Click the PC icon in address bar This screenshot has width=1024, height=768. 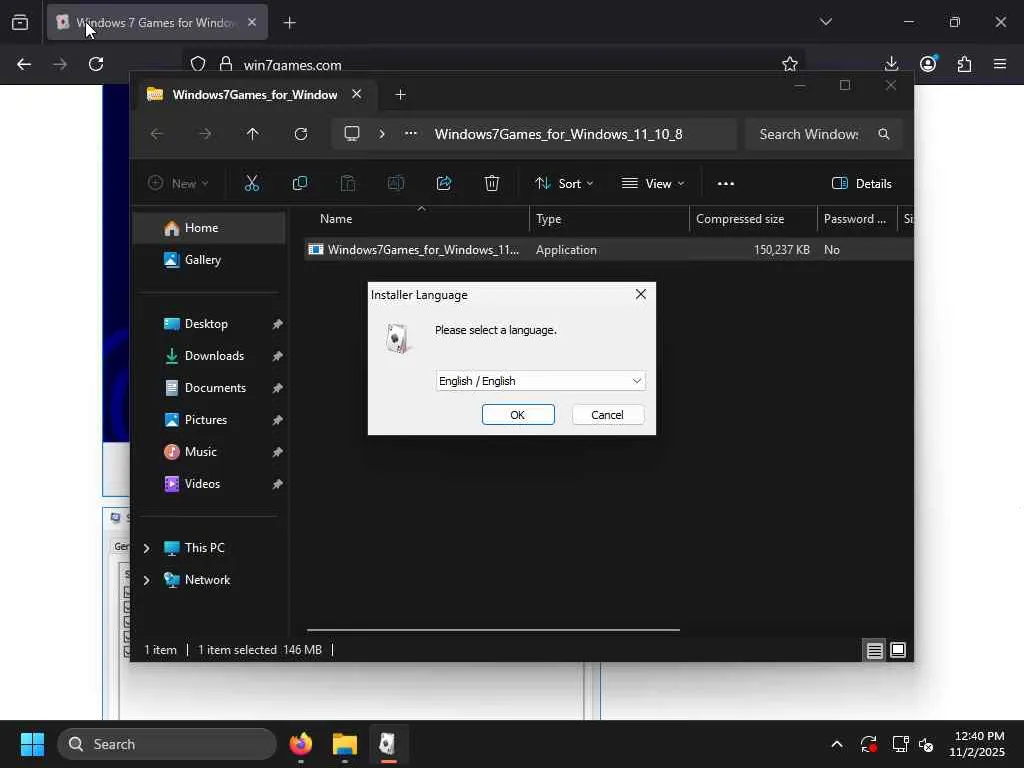pyautogui.click(x=352, y=134)
